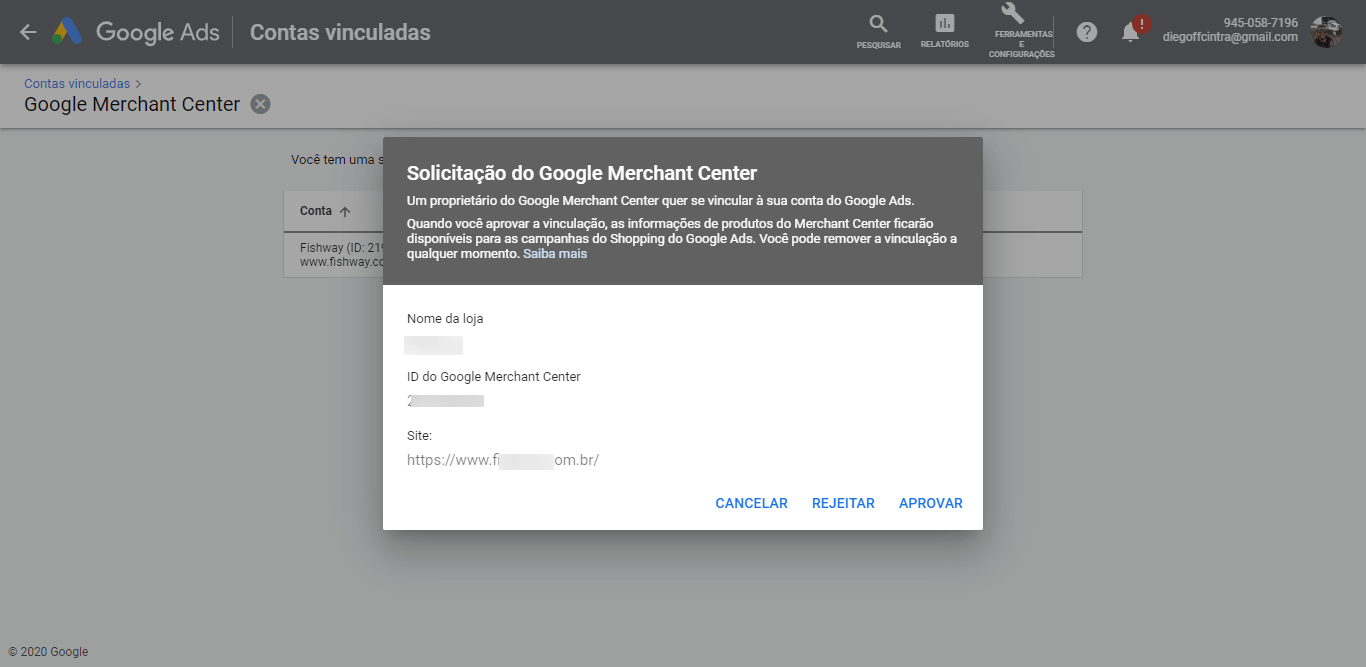Click the account email diegoffcintra@gmail.com
Screen dimensions: 1366x667
1230,38
